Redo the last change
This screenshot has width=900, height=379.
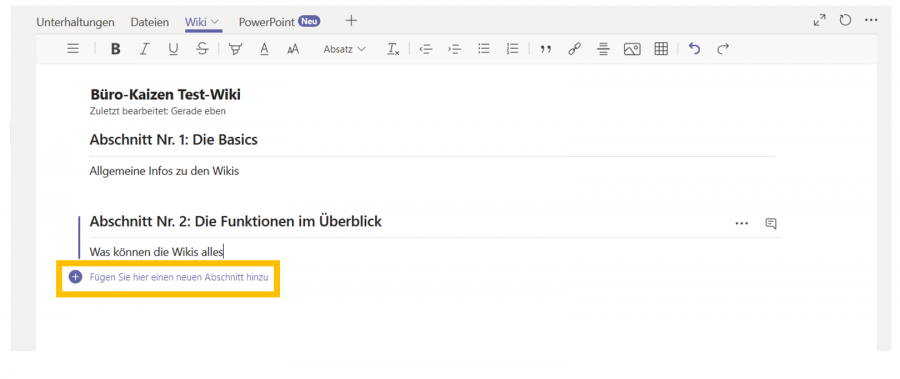click(x=723, y=49)
